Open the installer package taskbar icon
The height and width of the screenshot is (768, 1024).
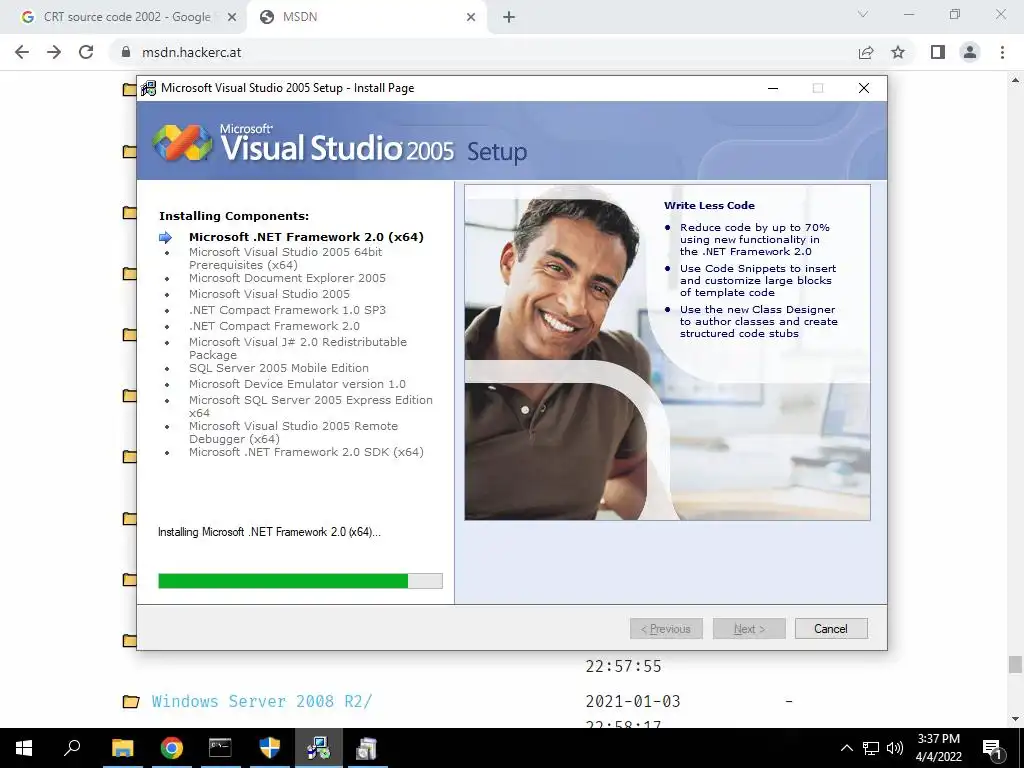367,748
